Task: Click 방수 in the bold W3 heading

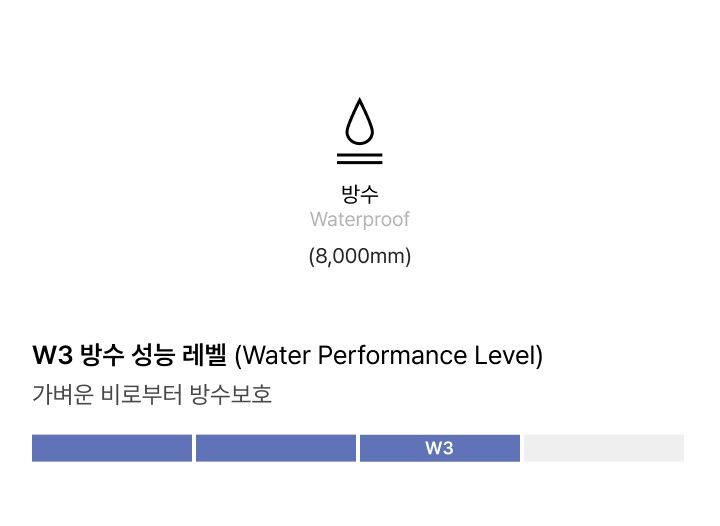Action: 102,355
